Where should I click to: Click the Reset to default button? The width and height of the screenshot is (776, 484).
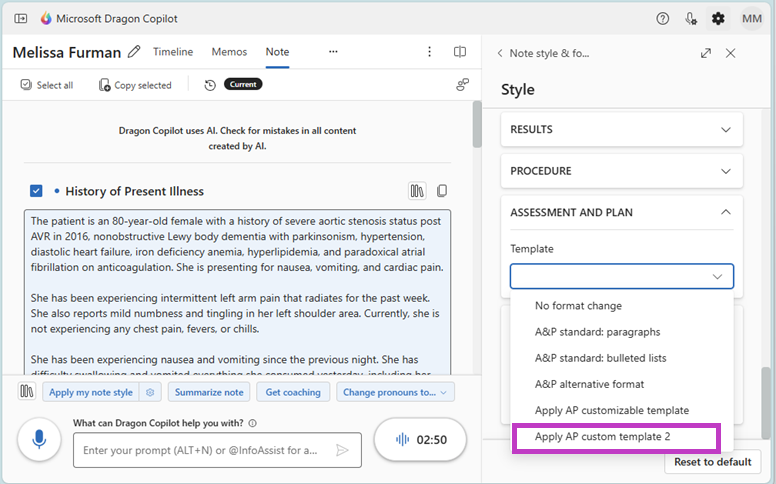point(712,462)
